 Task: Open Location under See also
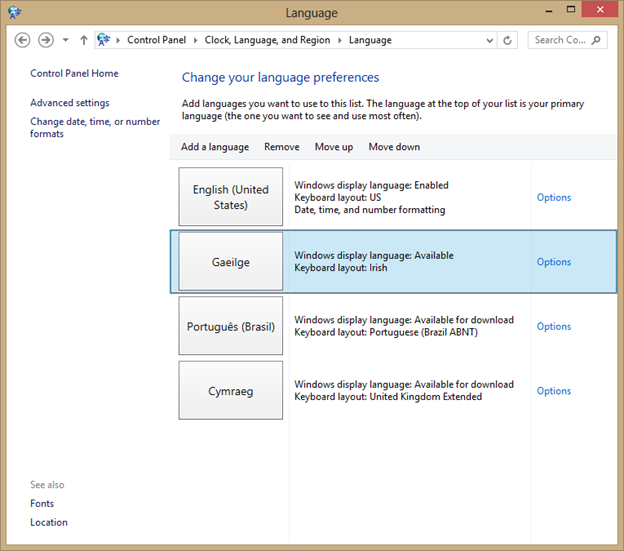[49, 522]
